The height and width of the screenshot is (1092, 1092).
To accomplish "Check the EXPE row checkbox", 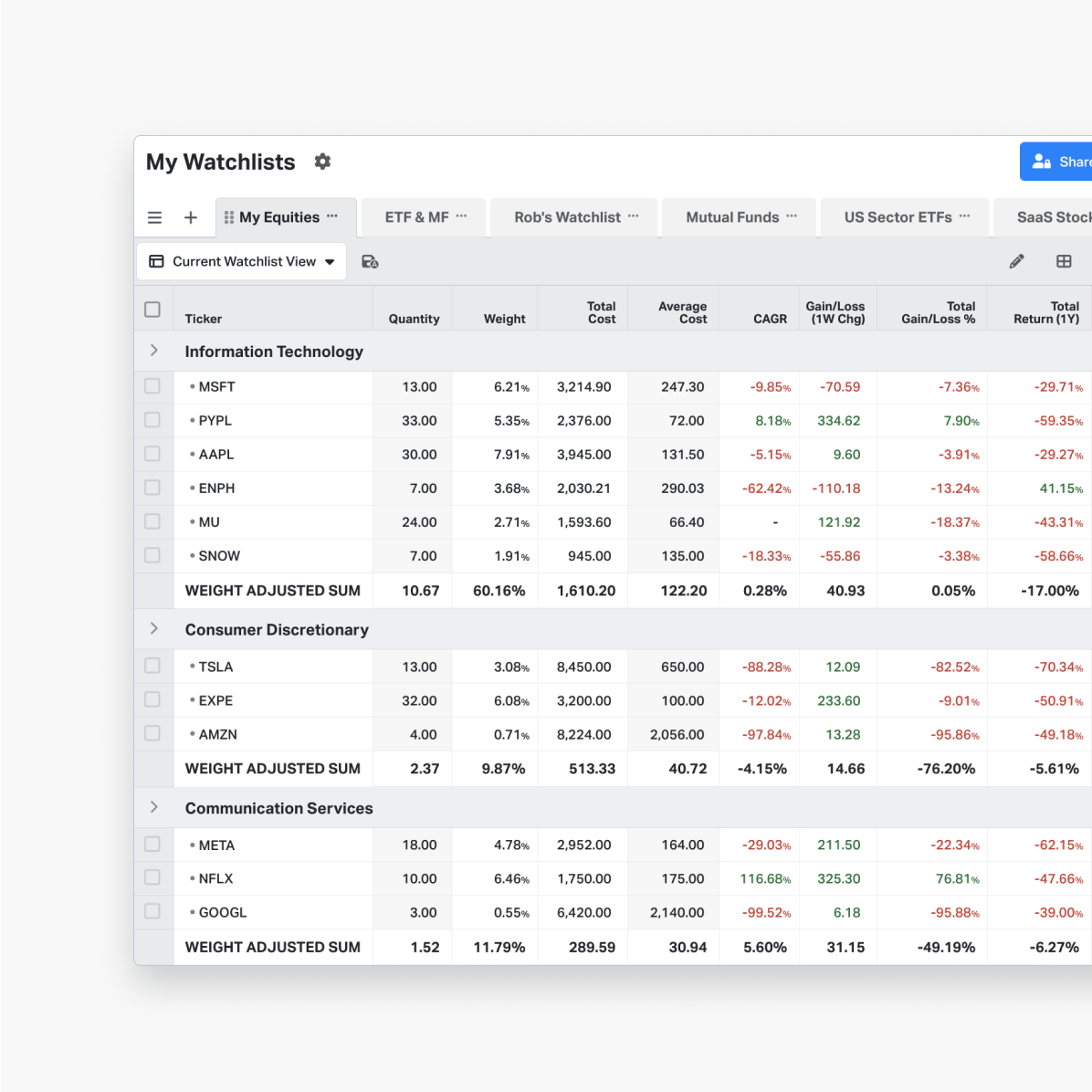I will [x=152, y=700].
